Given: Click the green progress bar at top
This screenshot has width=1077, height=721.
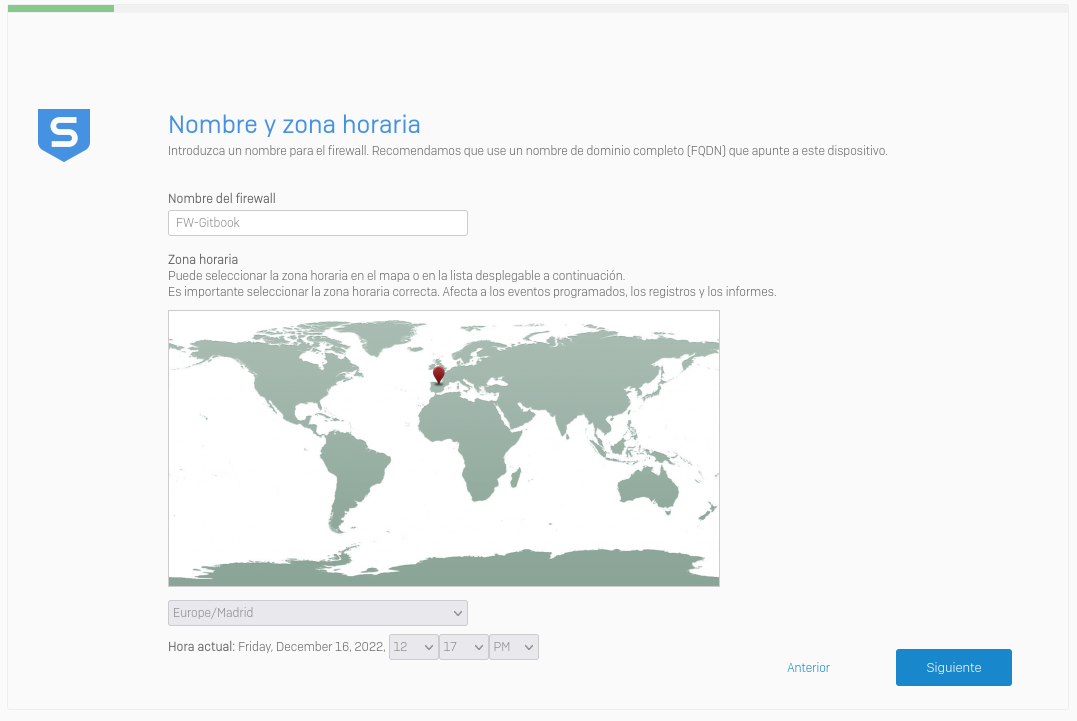Looking at the screenshot, I should pos(60,8).
